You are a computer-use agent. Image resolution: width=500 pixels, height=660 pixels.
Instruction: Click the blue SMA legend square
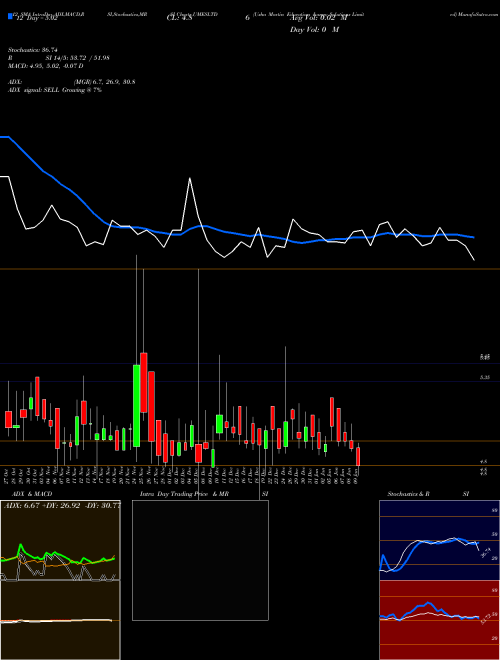coord(11,16)
